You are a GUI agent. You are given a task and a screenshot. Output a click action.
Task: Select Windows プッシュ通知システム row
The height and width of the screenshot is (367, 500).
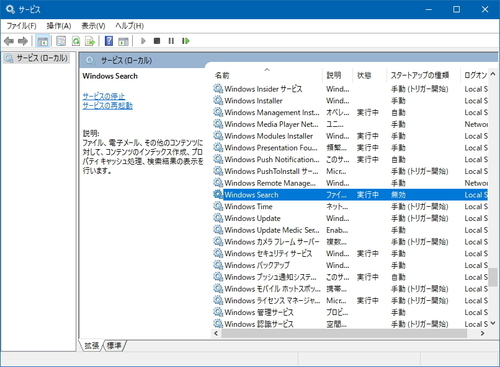[350, 277]
